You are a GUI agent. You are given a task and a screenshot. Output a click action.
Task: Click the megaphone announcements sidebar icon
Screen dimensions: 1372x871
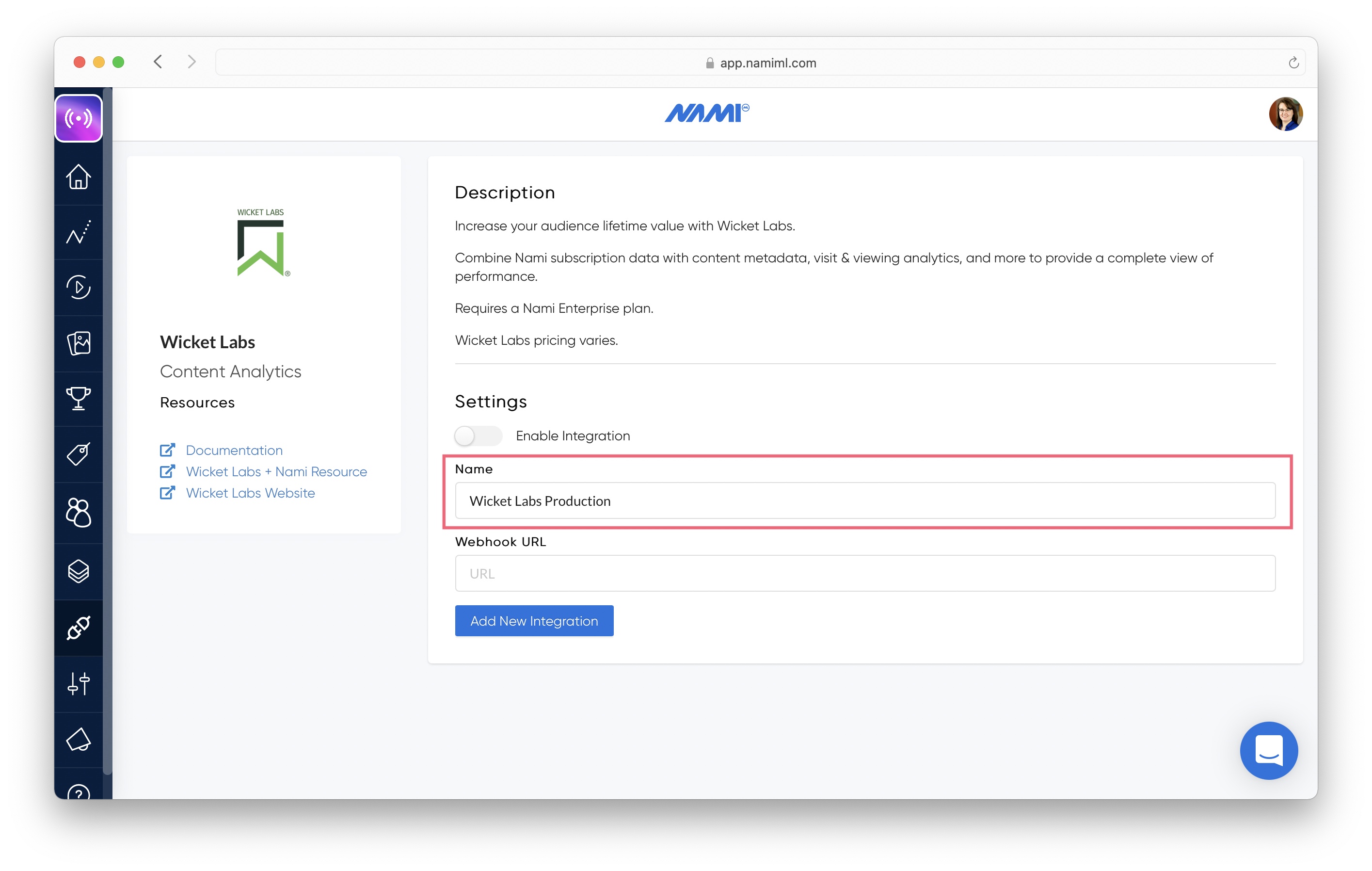click(79, 739)
